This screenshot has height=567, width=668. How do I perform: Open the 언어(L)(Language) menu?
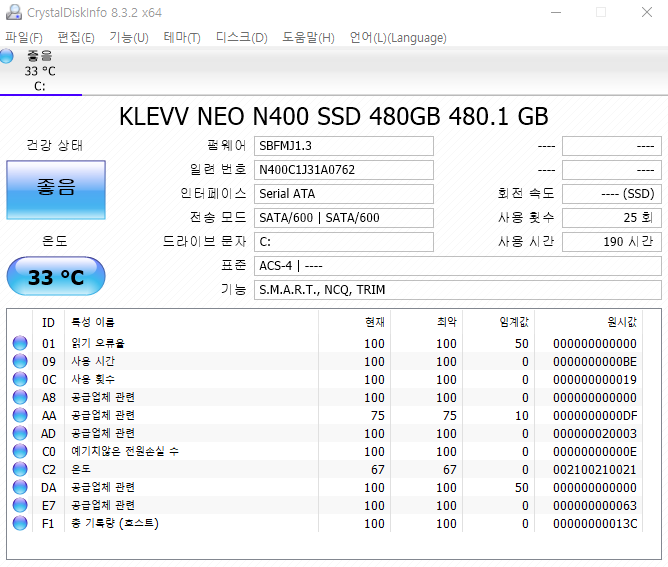tap(398, 37)
